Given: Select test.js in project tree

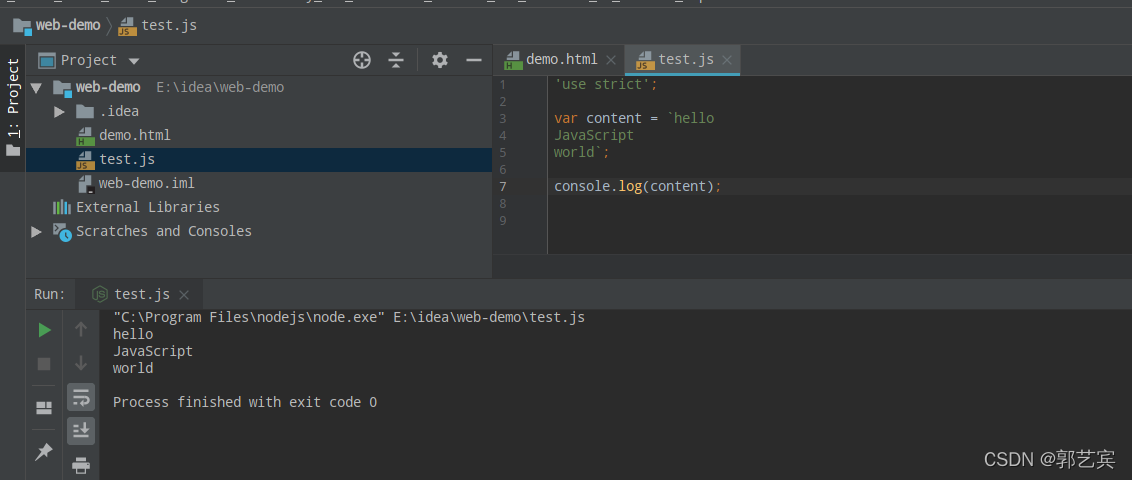Looking at the screenshot, I should click(127, 160).
